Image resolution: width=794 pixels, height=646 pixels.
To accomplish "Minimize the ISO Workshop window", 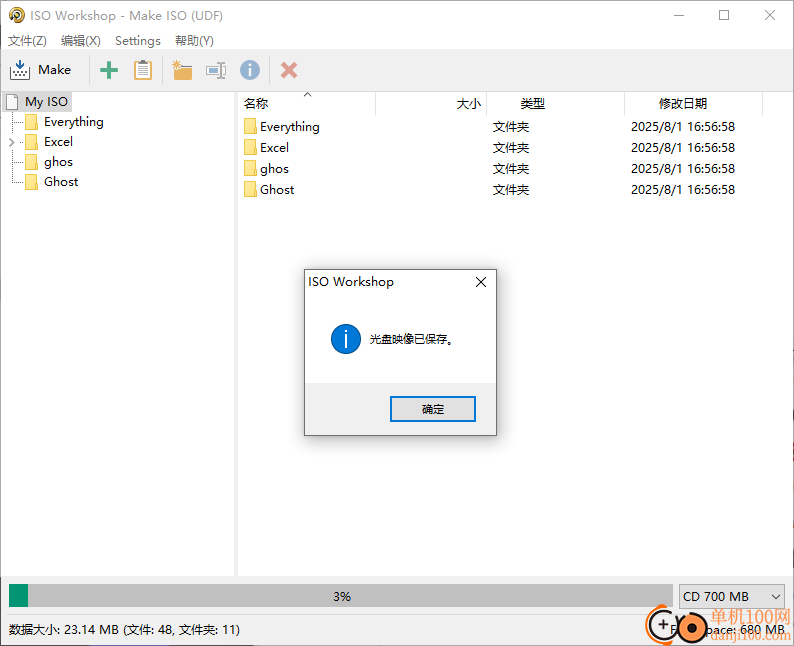I will pos(679,15).
